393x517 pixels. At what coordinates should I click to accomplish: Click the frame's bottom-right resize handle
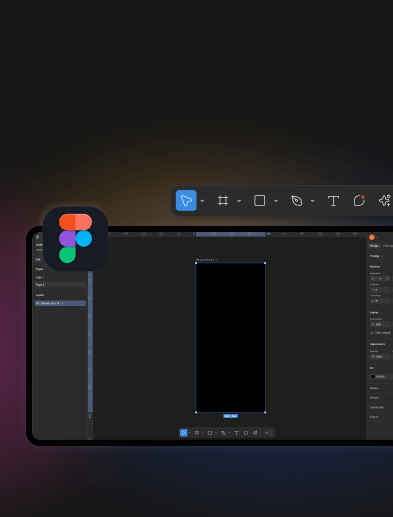pyautogui.click(x=265, y=412)
